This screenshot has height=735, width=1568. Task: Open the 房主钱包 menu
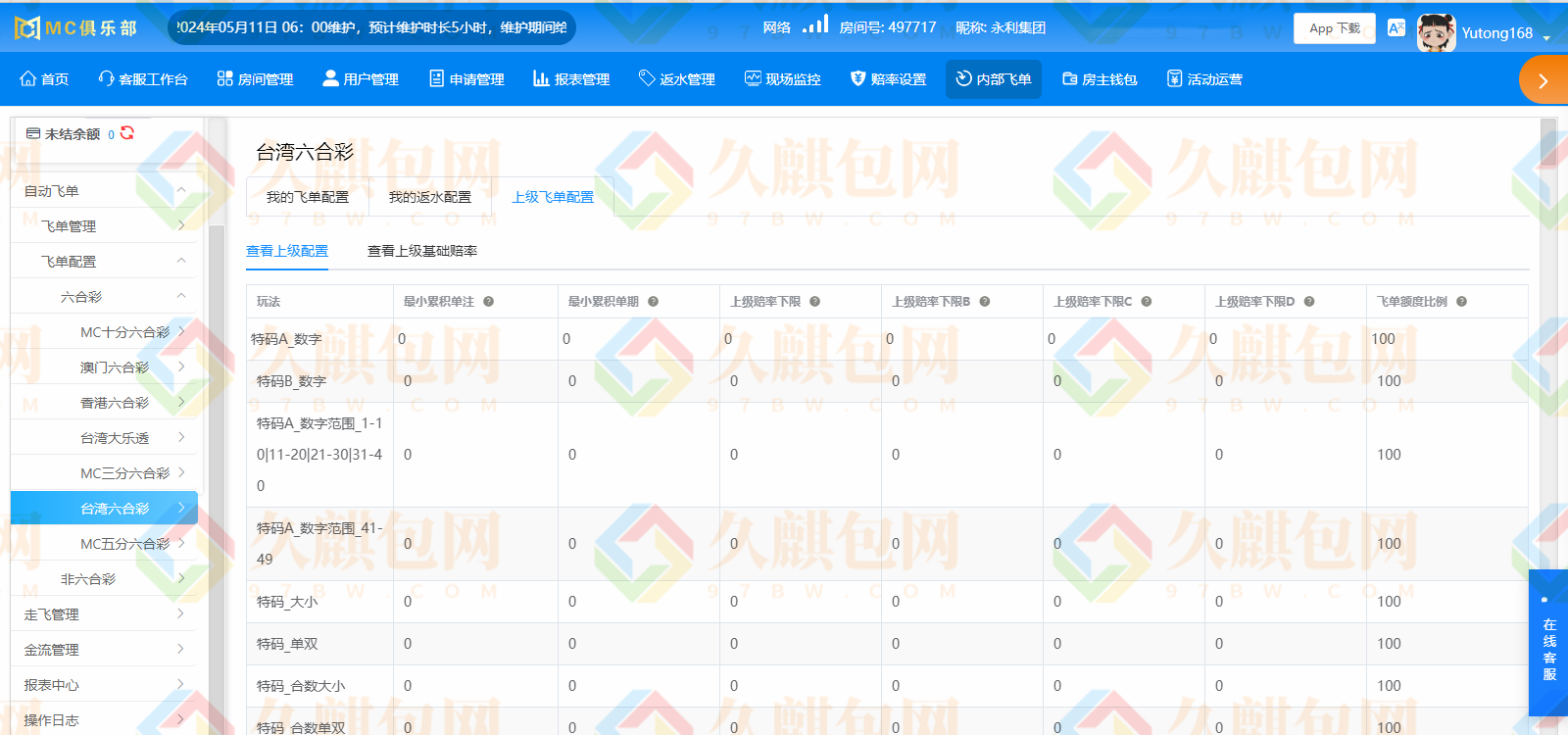1100,79
